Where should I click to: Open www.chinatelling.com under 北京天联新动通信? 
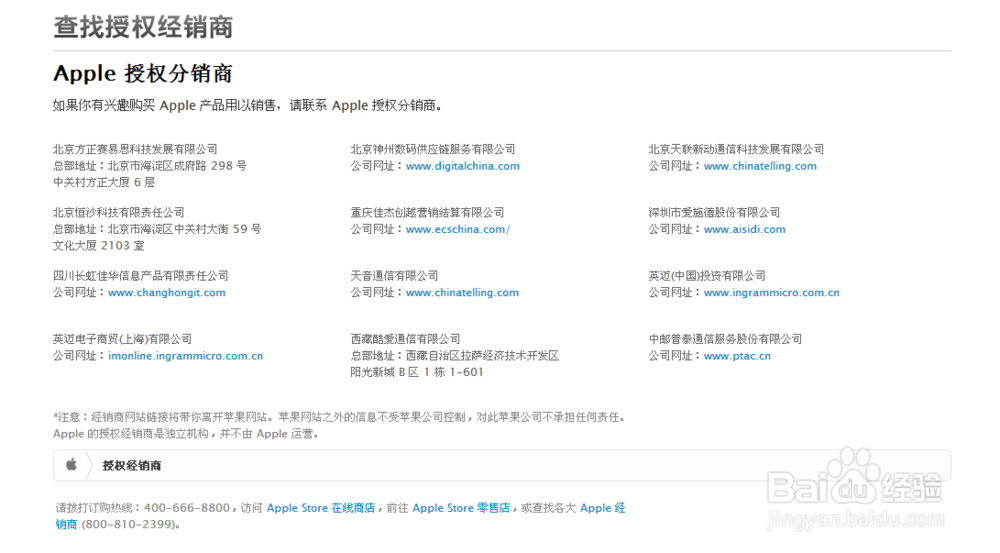click(760, 166)
